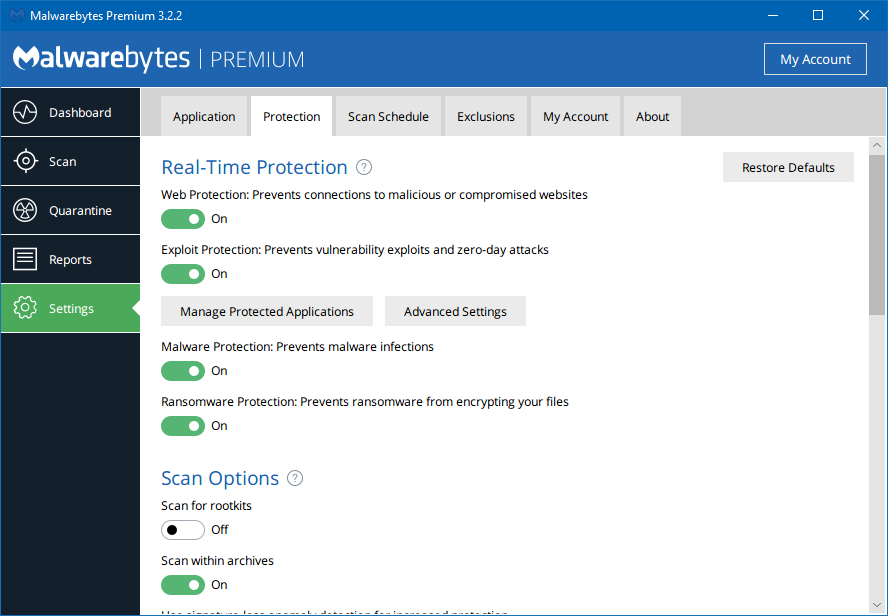Click the Malwarebytes icon in the title bar
Viewport: 888px width, 616px height.
[15, 15]
